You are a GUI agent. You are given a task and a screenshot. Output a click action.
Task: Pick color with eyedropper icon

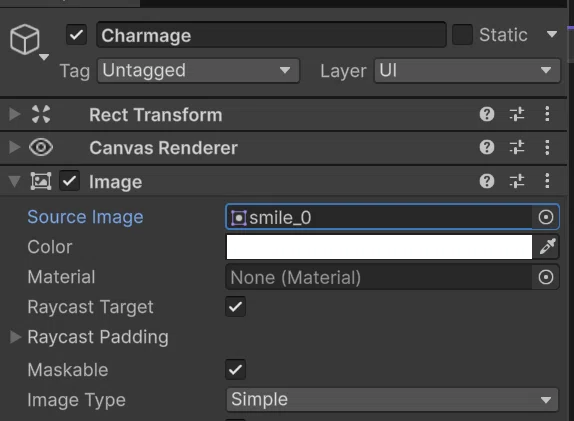point(547,247)
